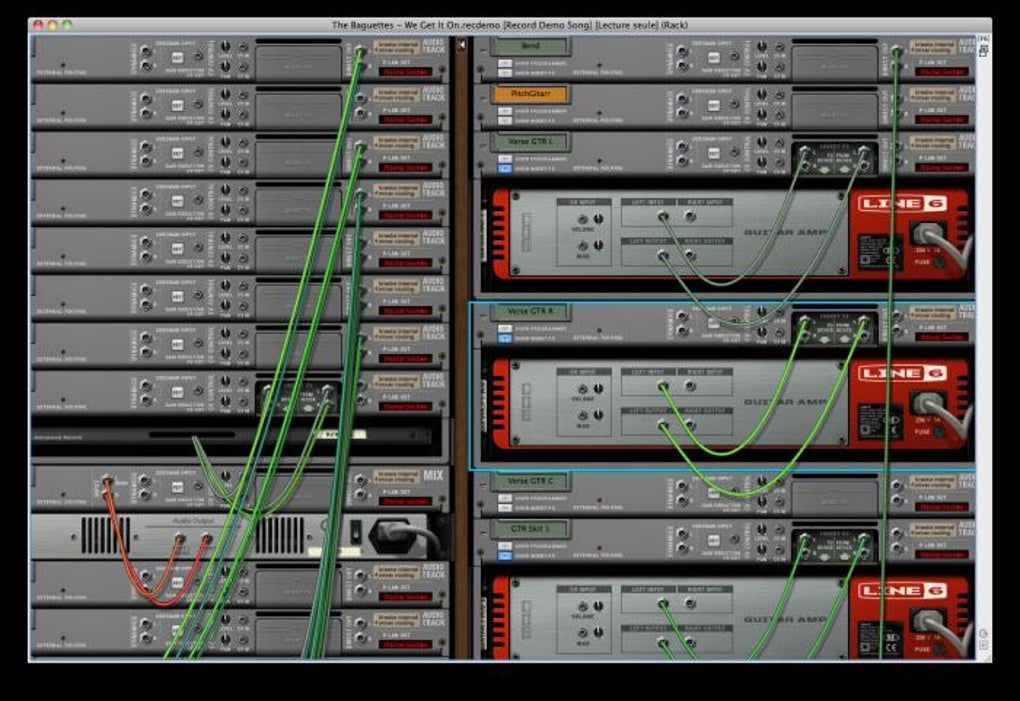Viewport: 1020px width, 701px height.
Task: Click the Fuse on the Verse GTR R Line 6 amp
Action: [x=939, y=432]
